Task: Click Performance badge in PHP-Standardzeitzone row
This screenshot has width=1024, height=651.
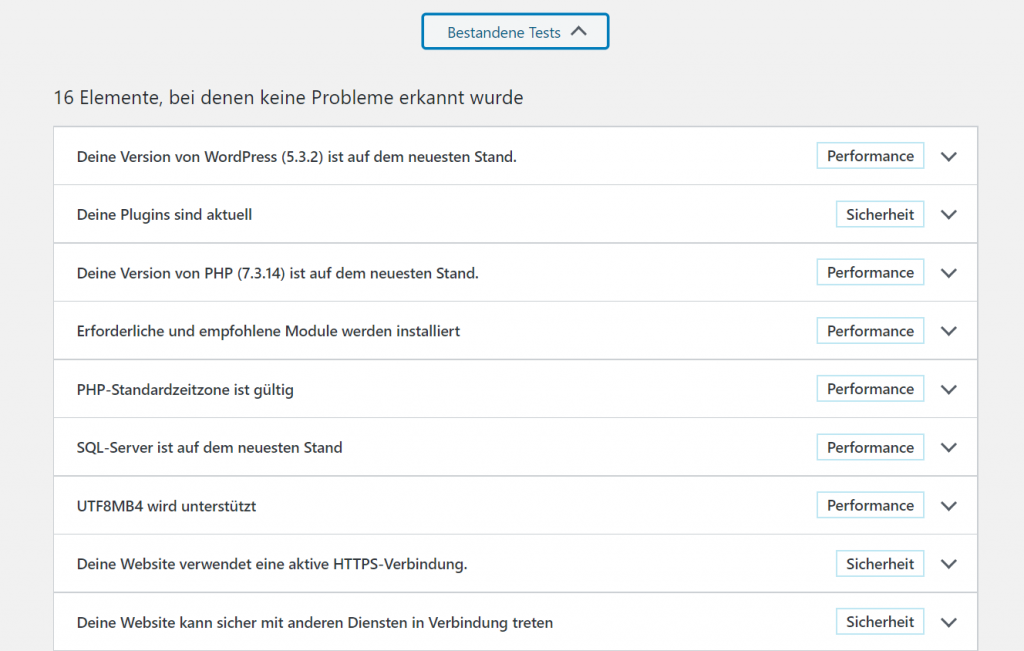Action: 870,389
